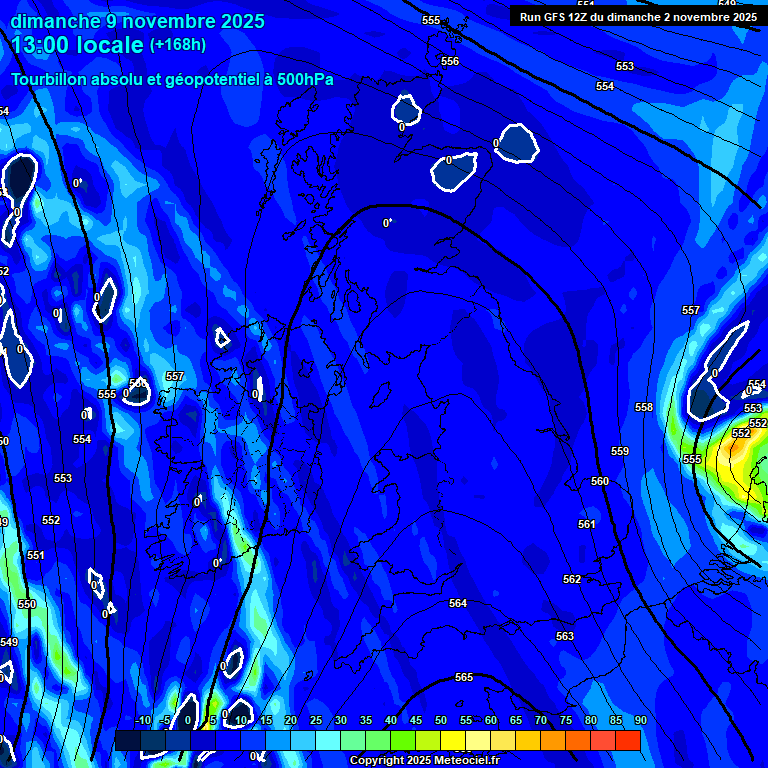Click the '25' legend scale label
Image resolution: width=768 pixels, height=768 pixels.
click(316, 720)
